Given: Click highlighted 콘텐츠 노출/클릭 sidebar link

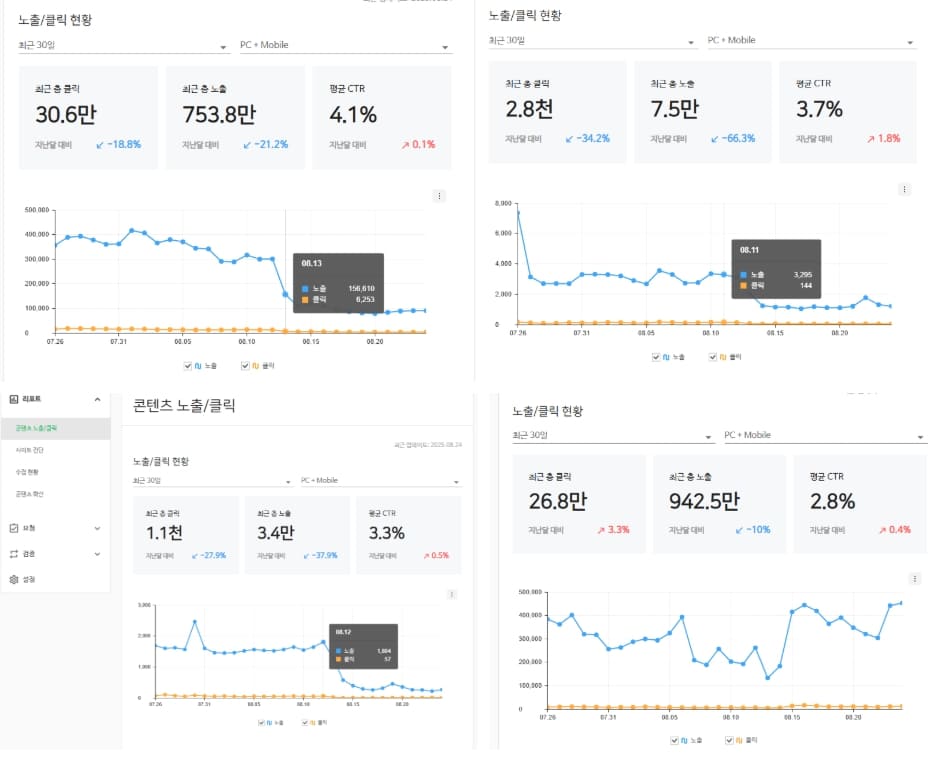Looking at the screenshot, I should (55, 429).
